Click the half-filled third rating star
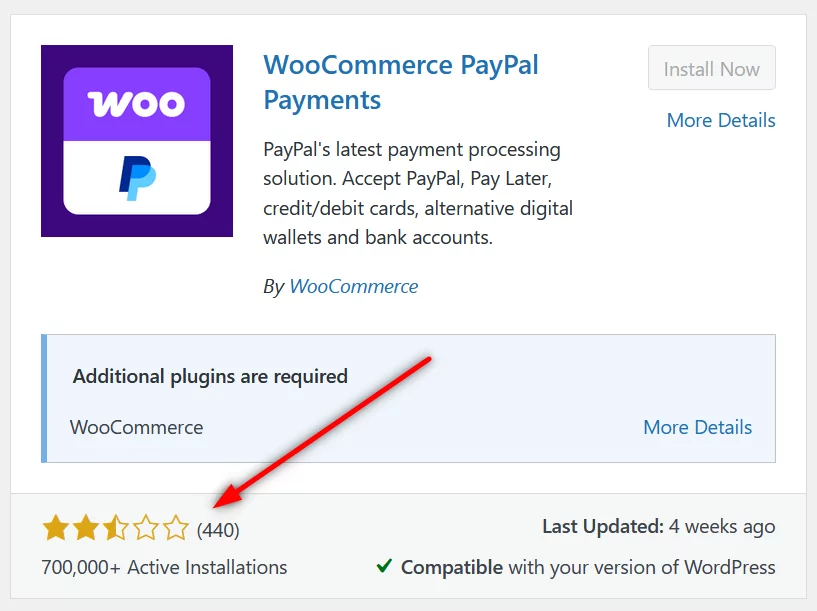Screen dimensions: 817x611 (x=115, y=528)
